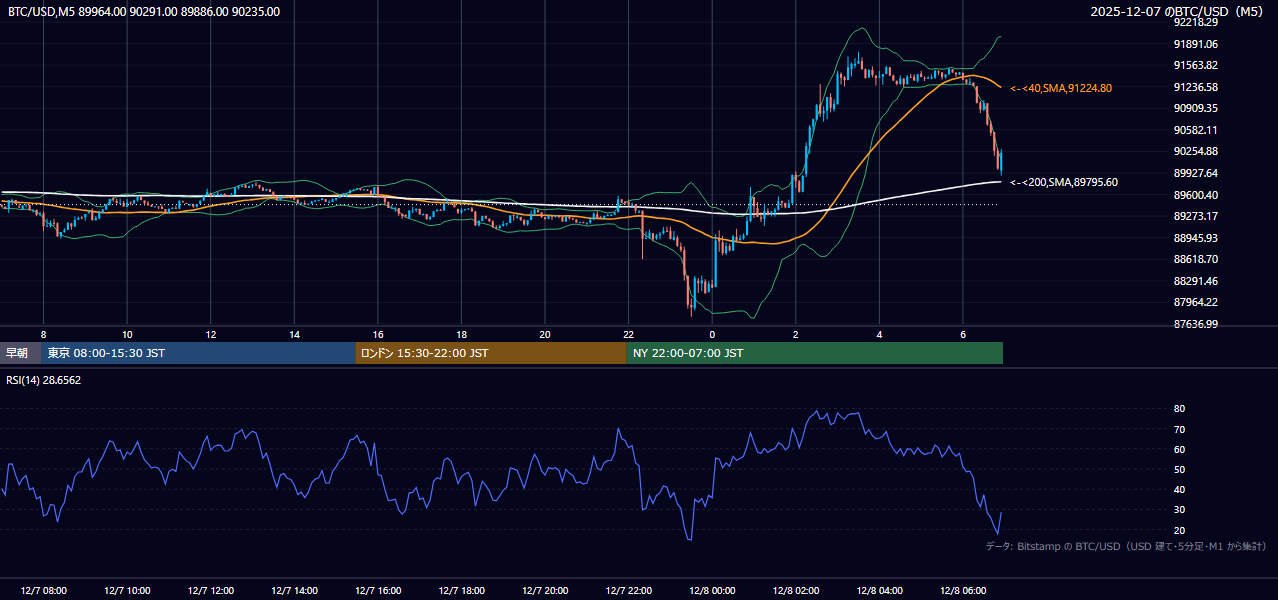Image resolution: width=1278 pixels, height=600 pixels.
Task: Click the 東京 08:00-15:30 JST session bar
Action: [x=198, y=353]
